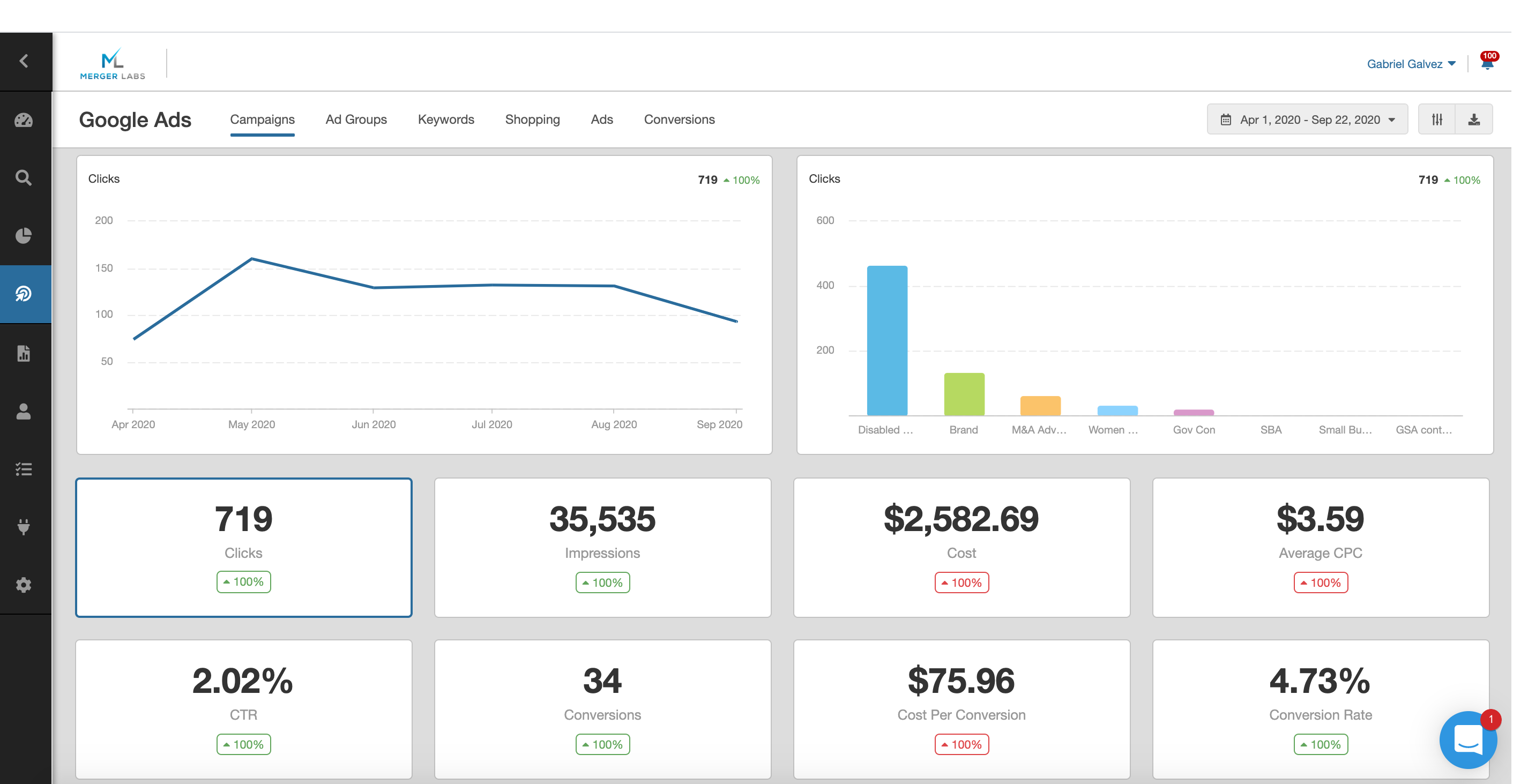
Task: Switch to the Shopping tab
Action: [x=533, y=119]
